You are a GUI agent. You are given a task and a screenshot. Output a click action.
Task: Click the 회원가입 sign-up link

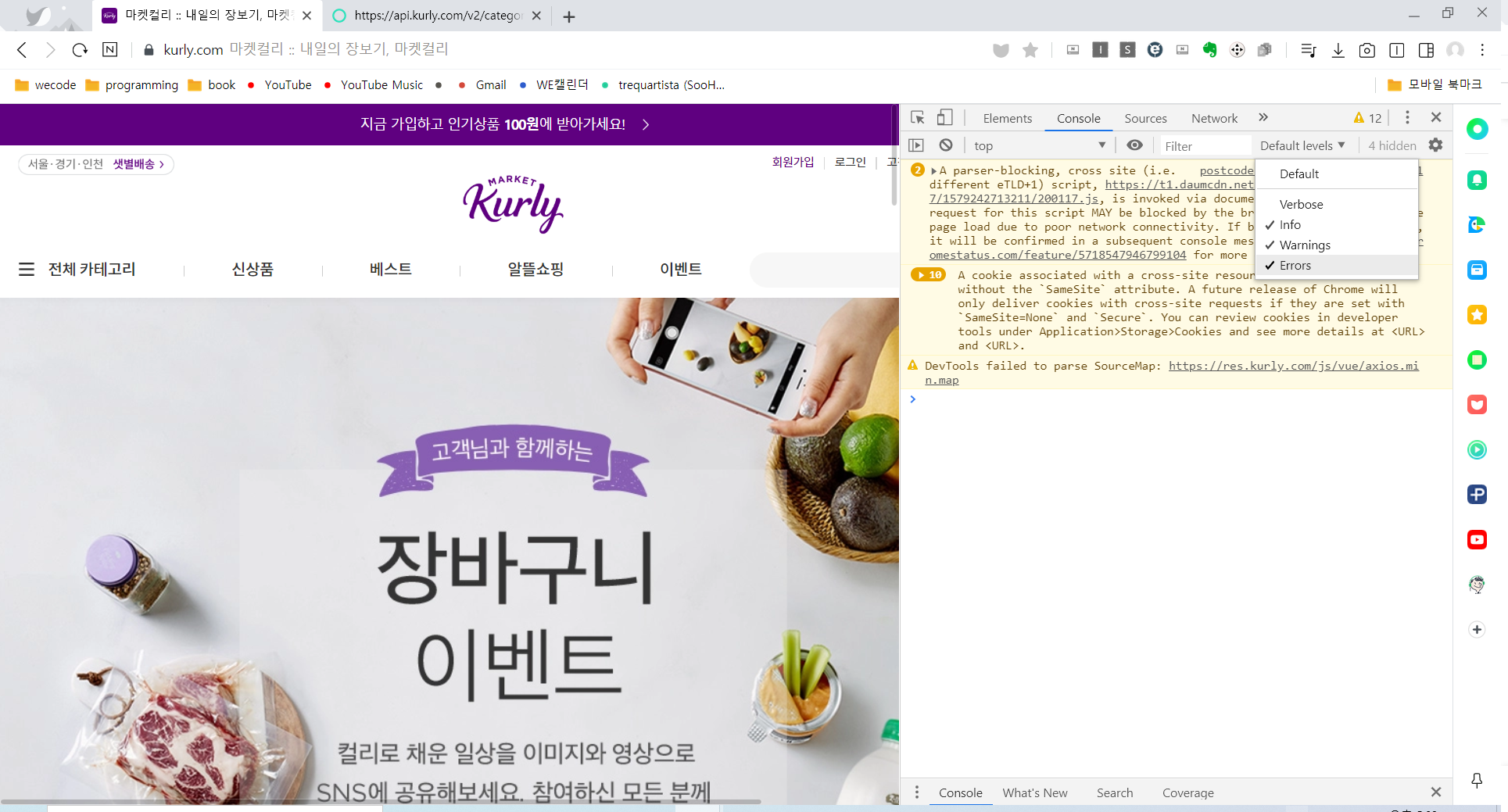coord(793,162)
